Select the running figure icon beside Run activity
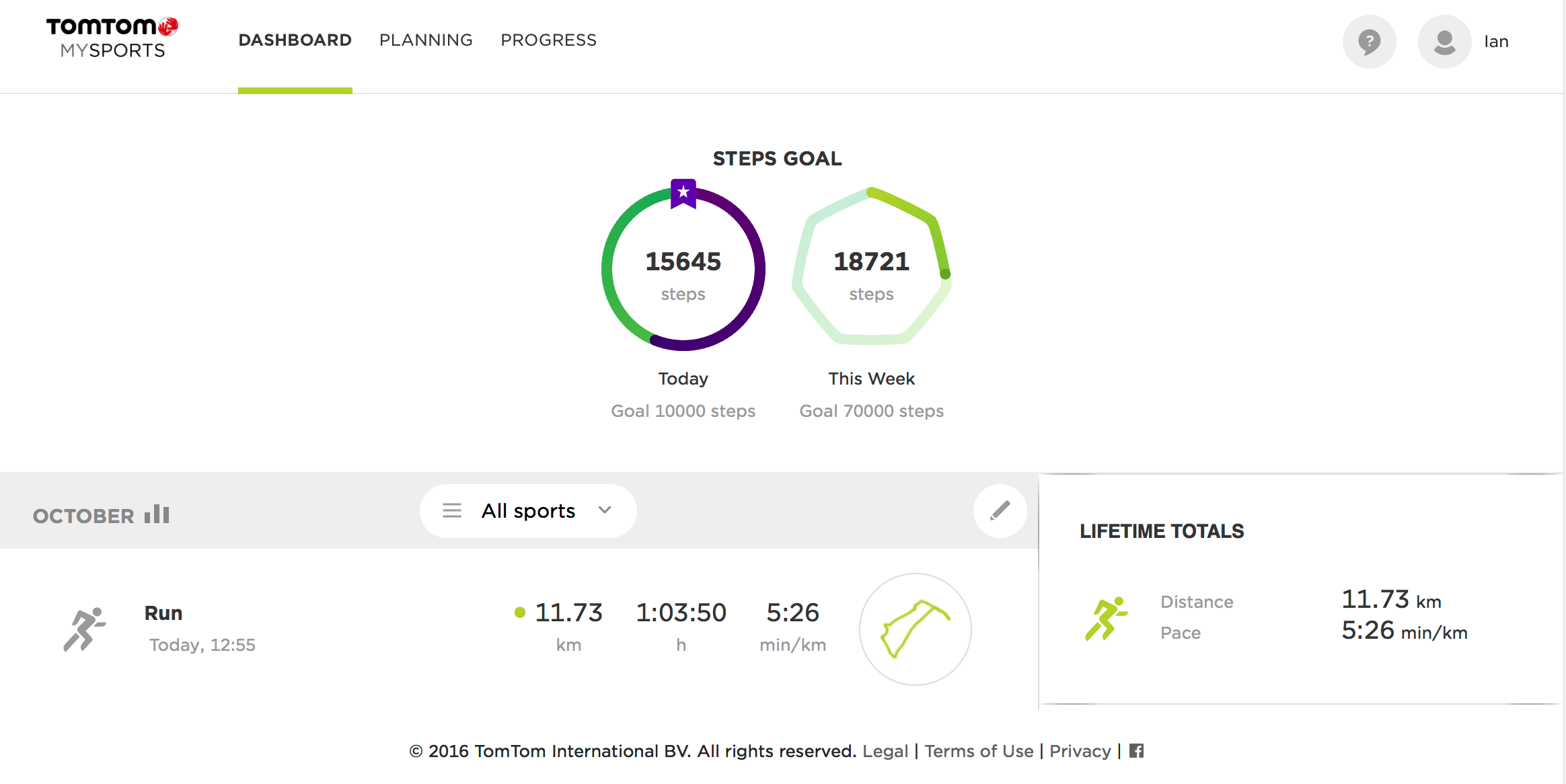 [87, 627]
